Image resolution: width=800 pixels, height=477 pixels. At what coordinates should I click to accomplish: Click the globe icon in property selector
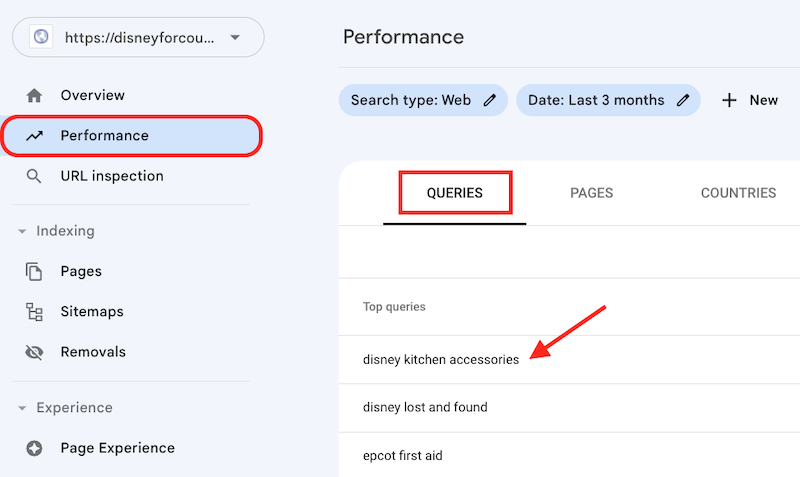(x=41, y=37)
